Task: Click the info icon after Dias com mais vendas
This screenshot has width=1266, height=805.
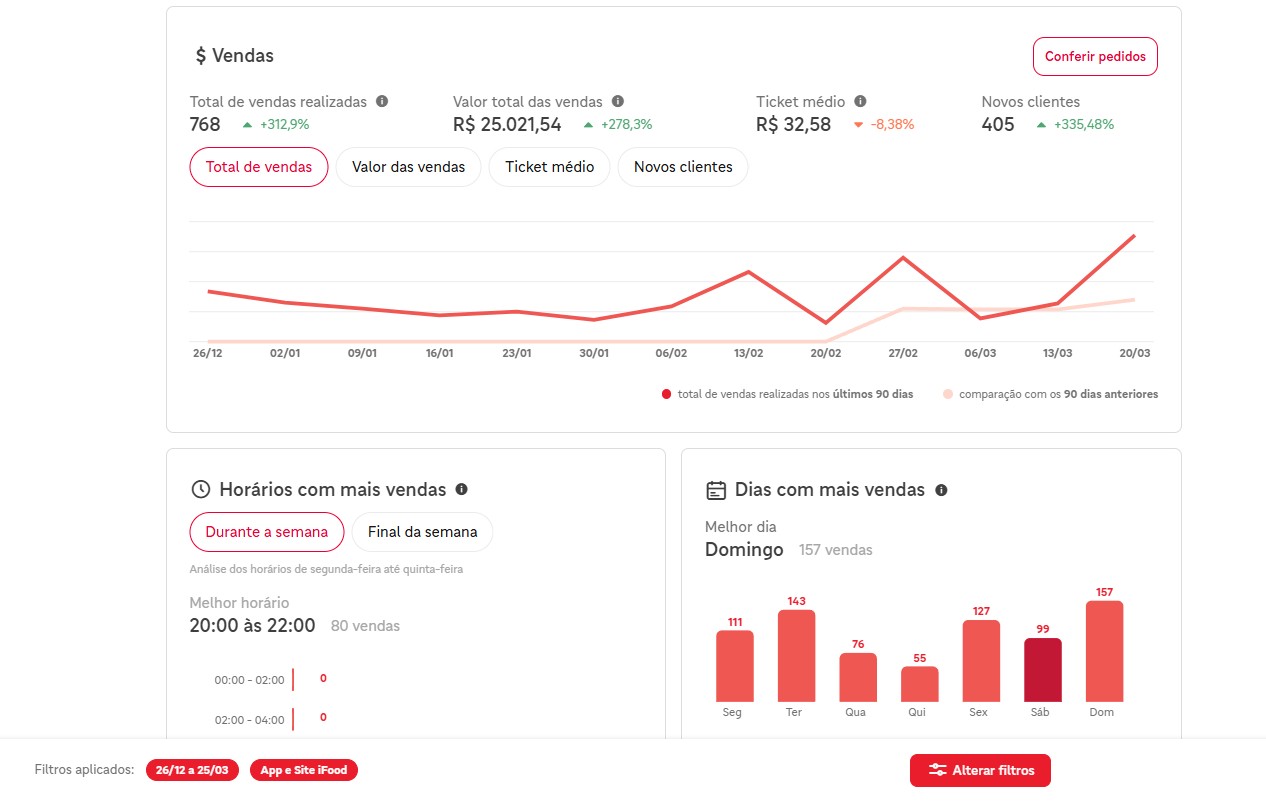Action: 940,490
